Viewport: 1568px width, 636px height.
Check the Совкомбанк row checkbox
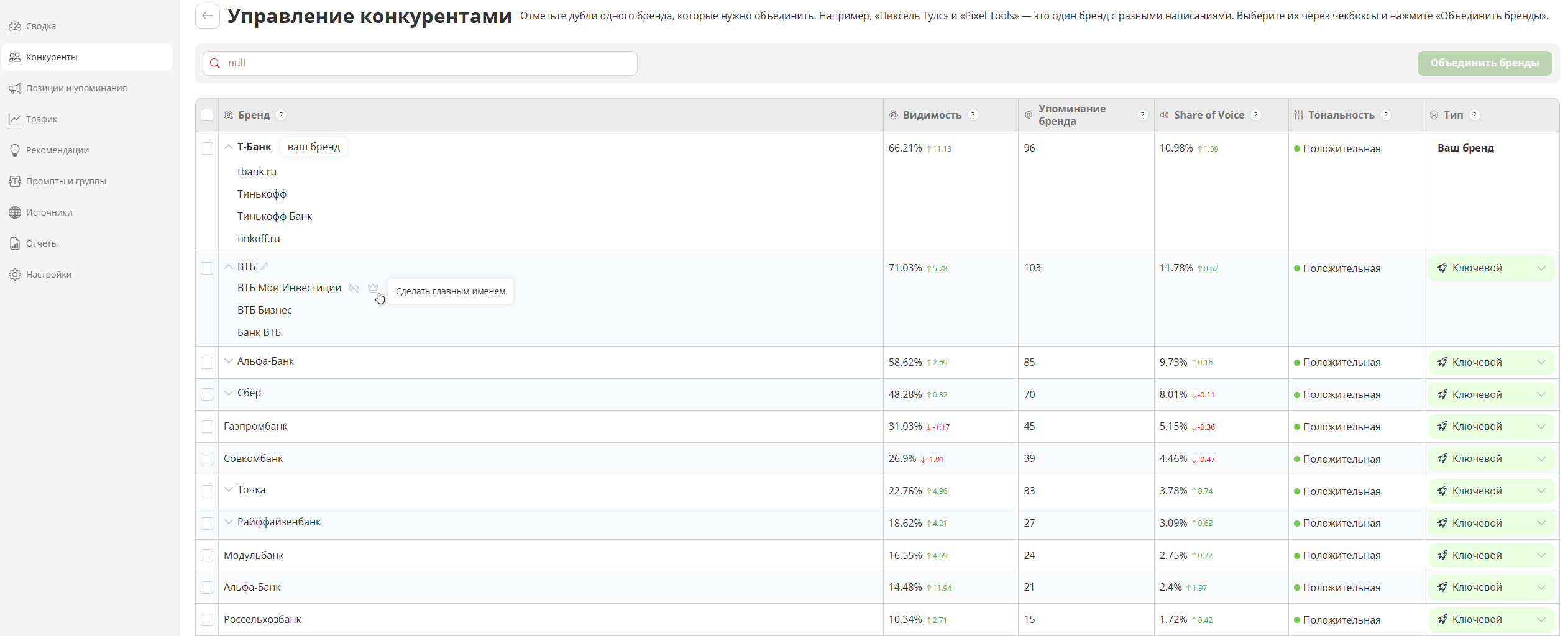click(207, 459)
